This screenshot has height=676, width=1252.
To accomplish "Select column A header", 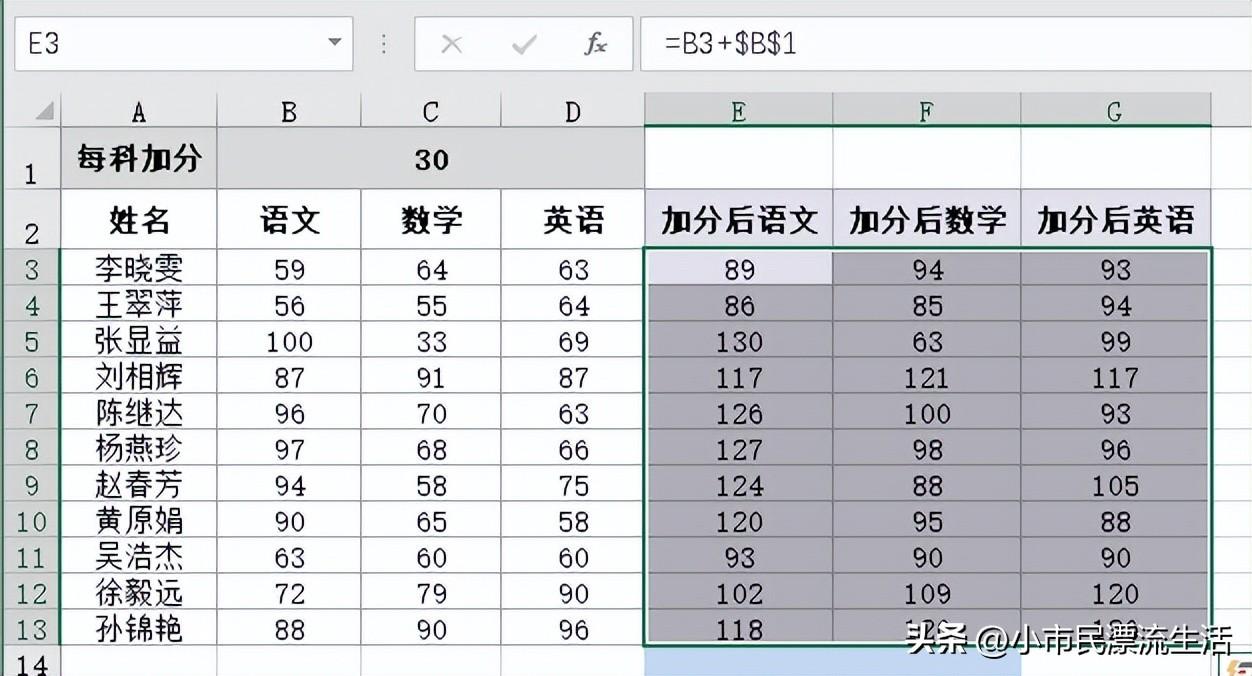I will (x=139, y=110).
